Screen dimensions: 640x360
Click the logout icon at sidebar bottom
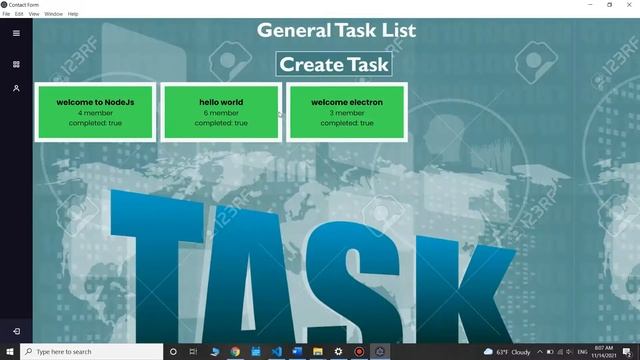point(16,331)
